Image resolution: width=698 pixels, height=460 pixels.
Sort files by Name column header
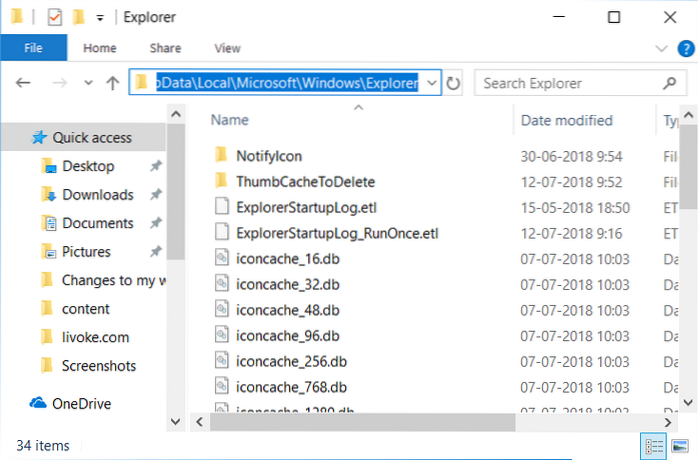pyautogui.click(x=230, y=120)
